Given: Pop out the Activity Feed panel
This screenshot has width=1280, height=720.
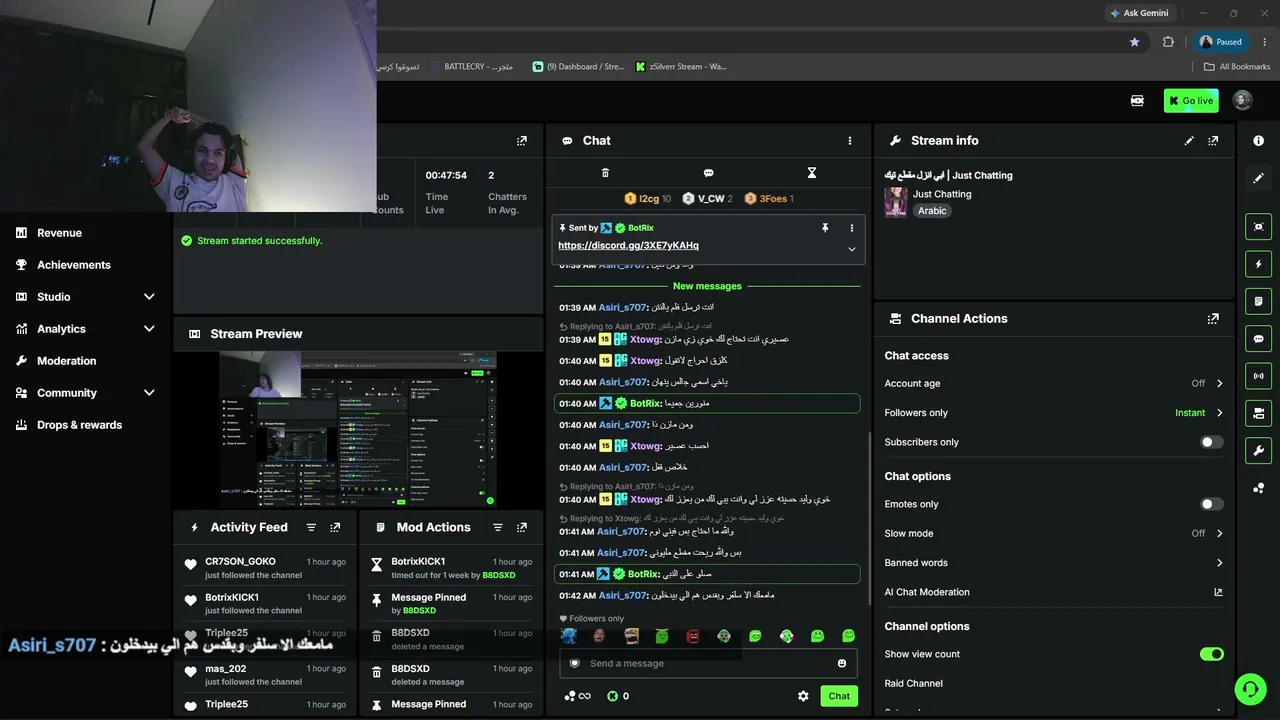Looking at the screenshot, I should (x=335, y=527).
